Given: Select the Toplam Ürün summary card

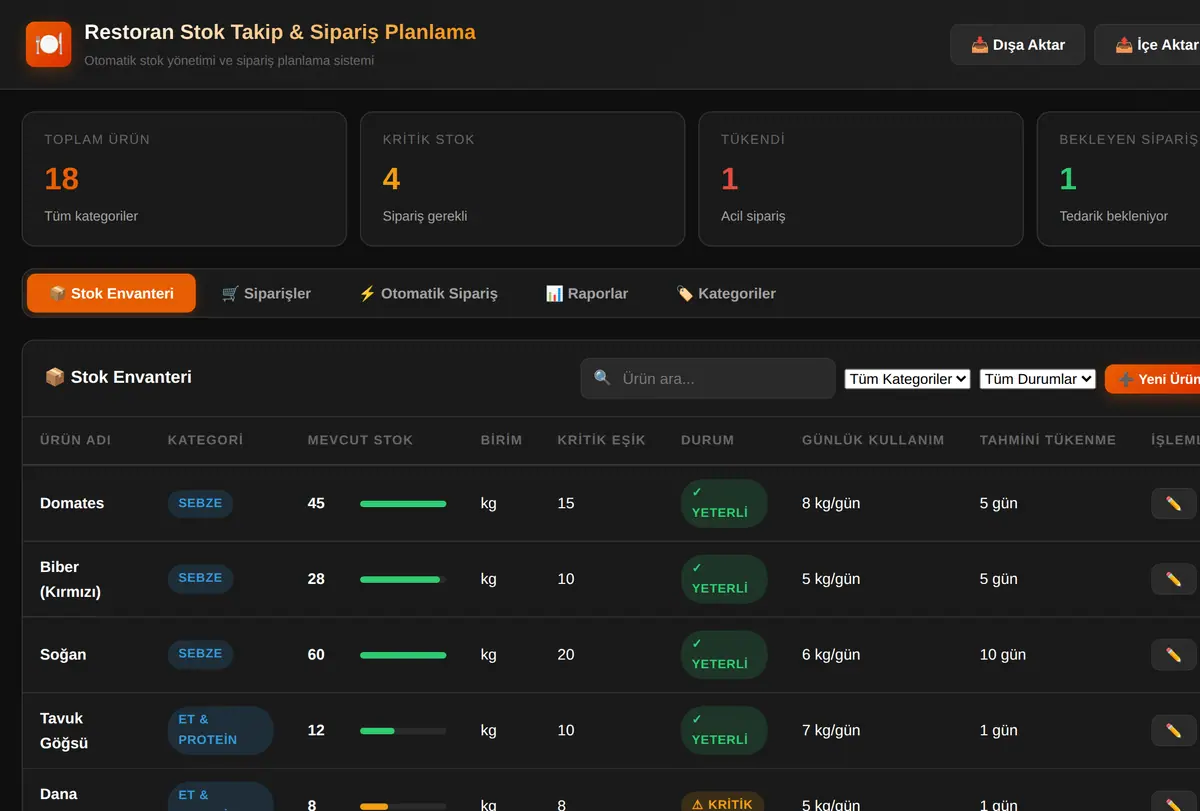Looking at the screenshot, I should (x=184, y=179).
